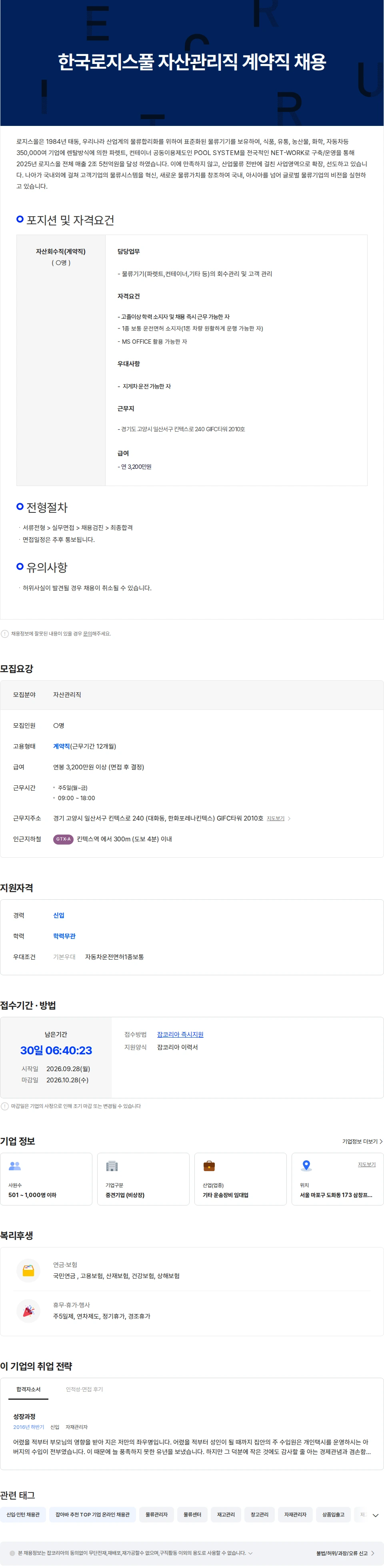Click the people icon in 사원수 card

pos(15,1166)
